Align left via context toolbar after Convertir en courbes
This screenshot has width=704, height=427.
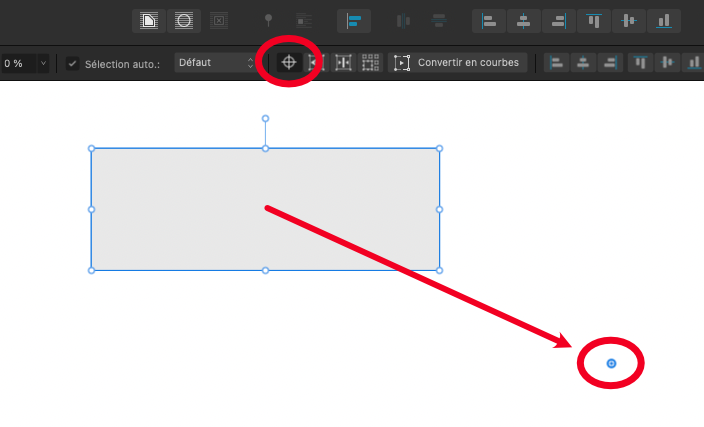pyautogui.click(x=556, y=62)
